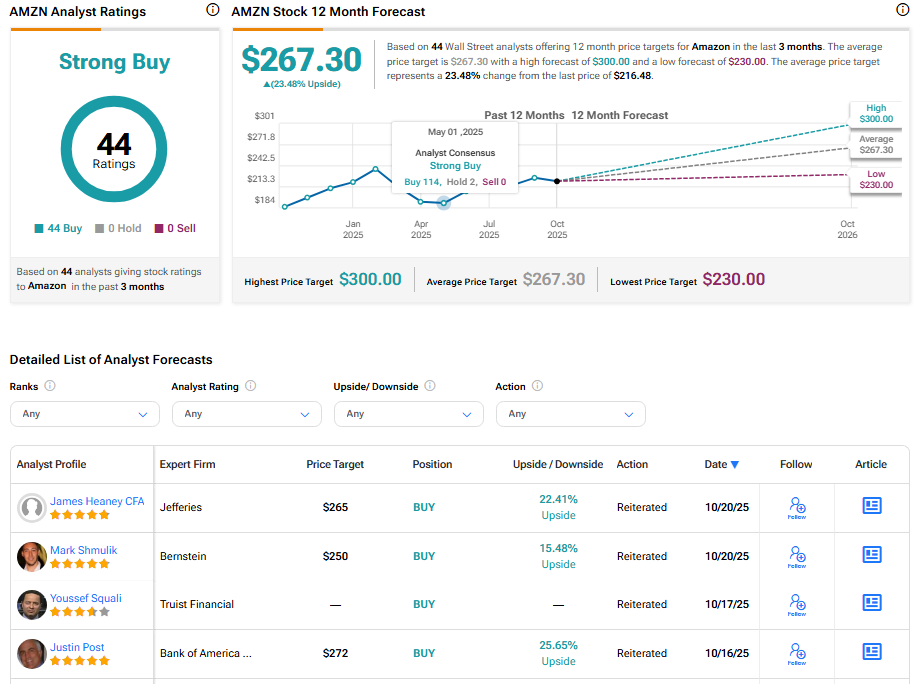Expand the Analyst Rating dropdown
This screenshot has height=684, width=923.
[246, 414]
